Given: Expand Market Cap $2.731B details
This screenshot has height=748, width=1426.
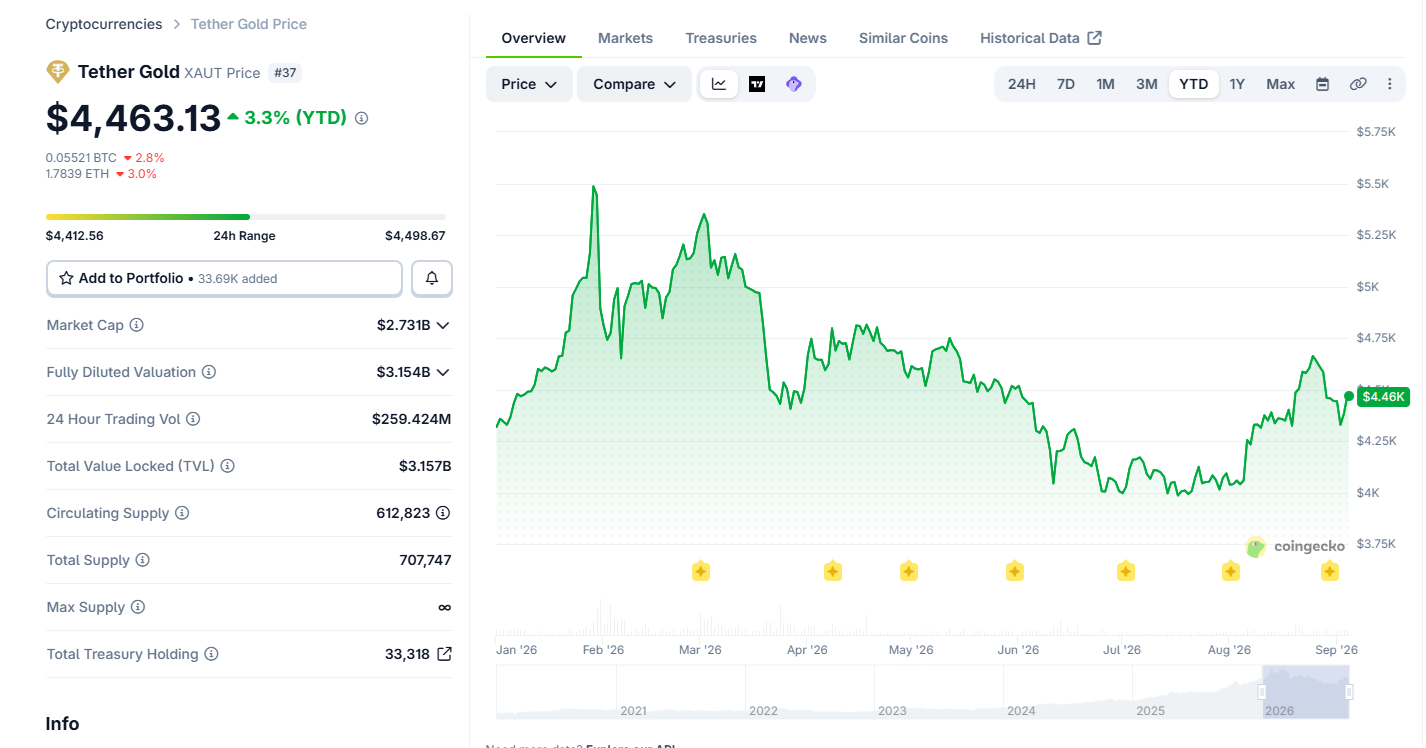Looking at the screenshot, I should click(x=443, y=325).
